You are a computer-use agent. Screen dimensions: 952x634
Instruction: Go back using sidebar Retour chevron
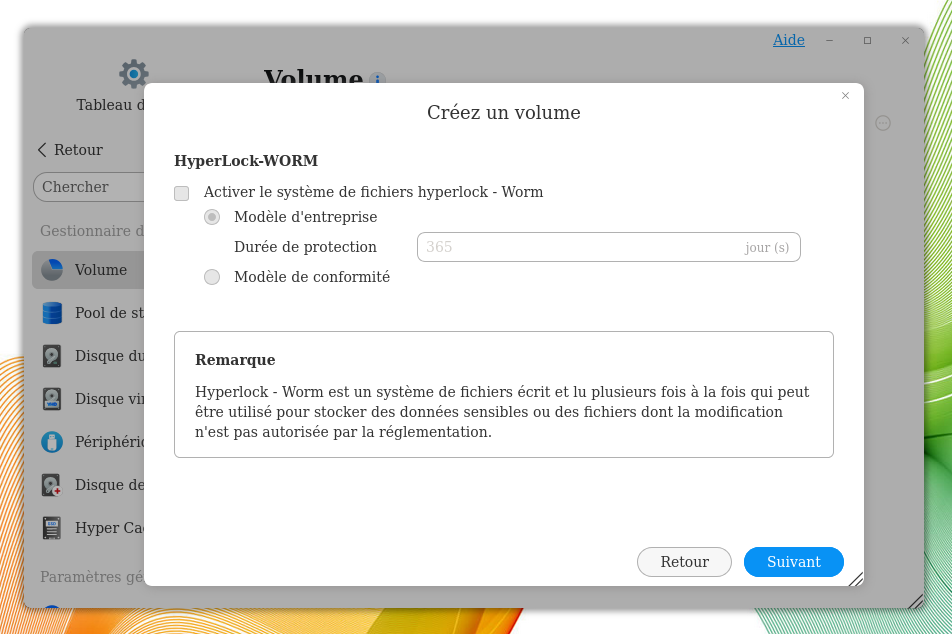coord(42,150)
